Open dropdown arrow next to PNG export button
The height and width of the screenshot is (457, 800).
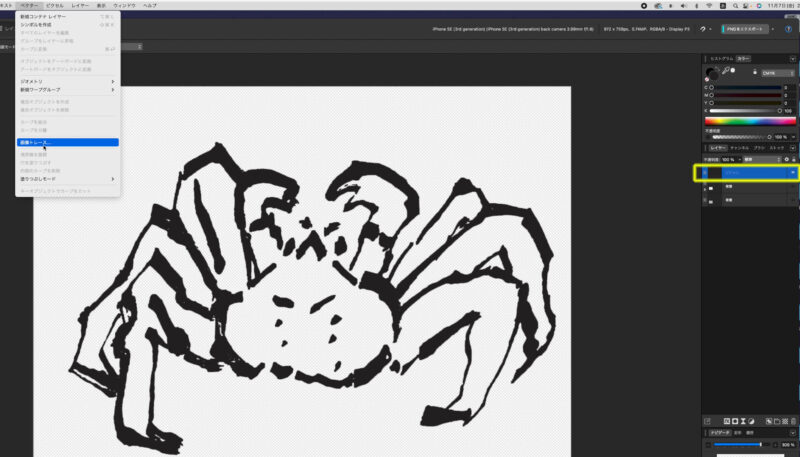click(773, 29)
